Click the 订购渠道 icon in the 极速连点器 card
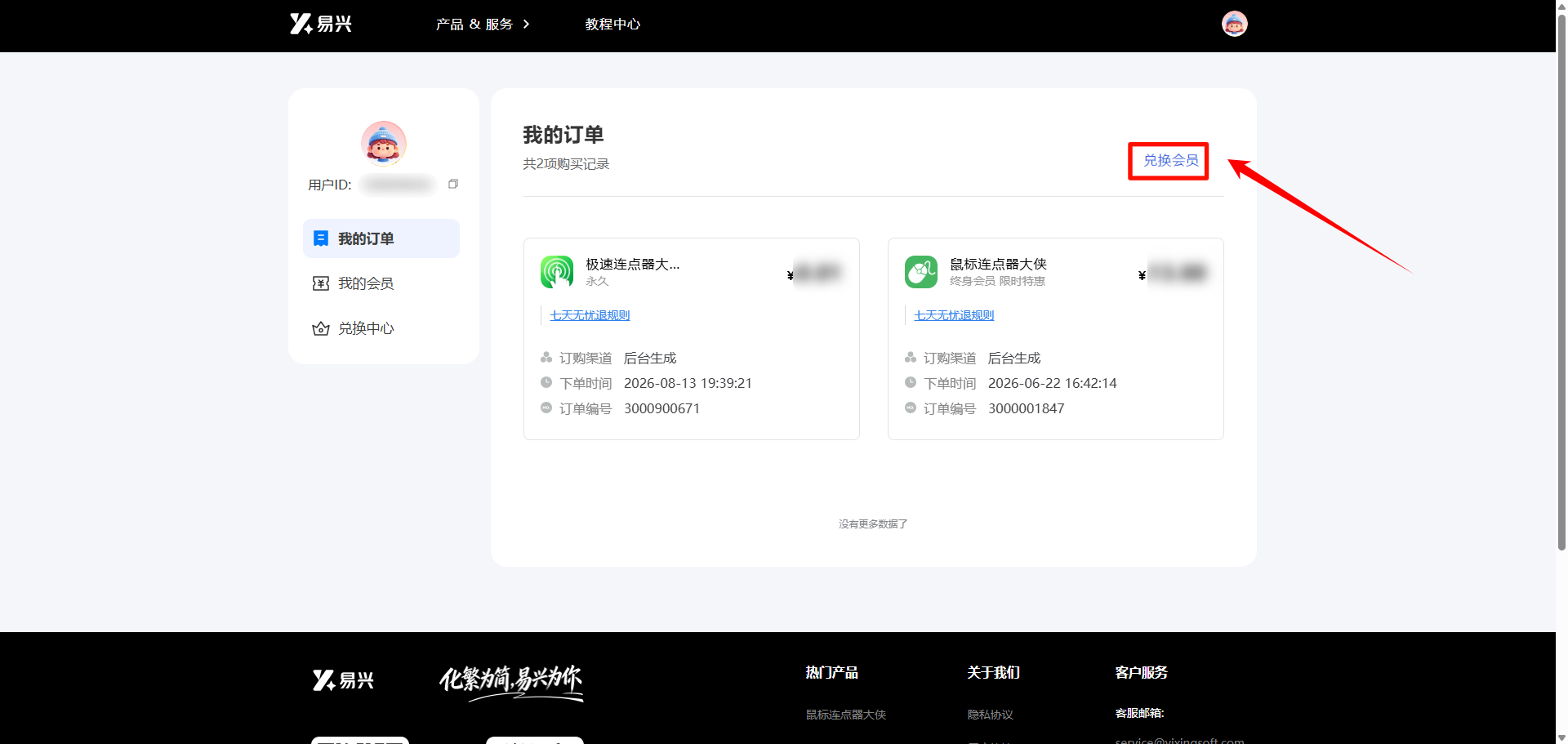This screenshot has height=744, width=1568. click(x=546, y=357)
